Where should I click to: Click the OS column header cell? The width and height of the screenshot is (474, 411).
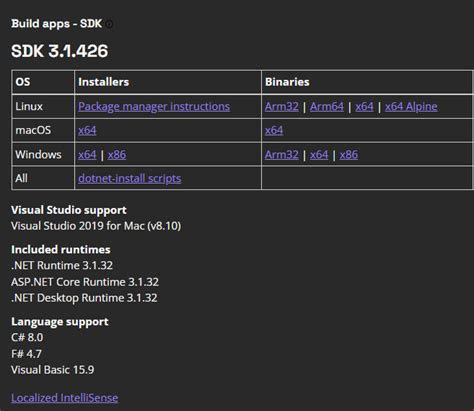[x=43, y=82]
